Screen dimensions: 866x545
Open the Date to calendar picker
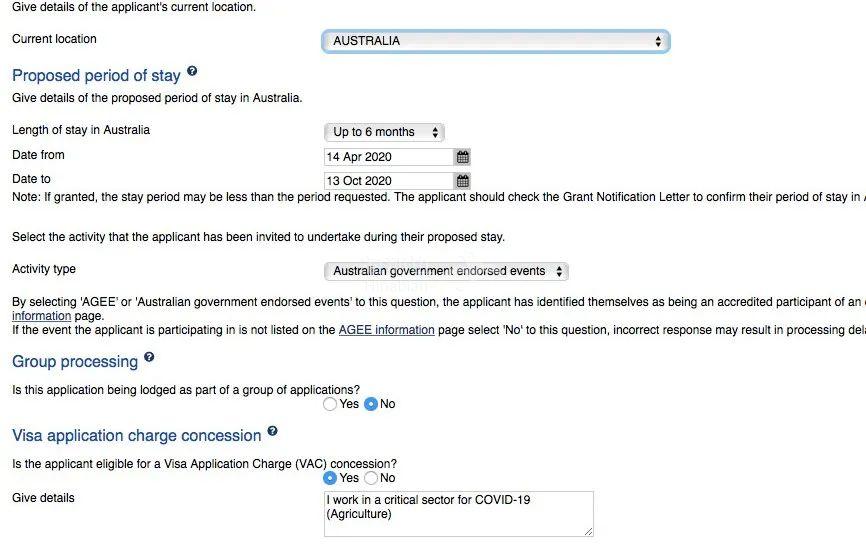pyautogui.click(x=462, y=181)
